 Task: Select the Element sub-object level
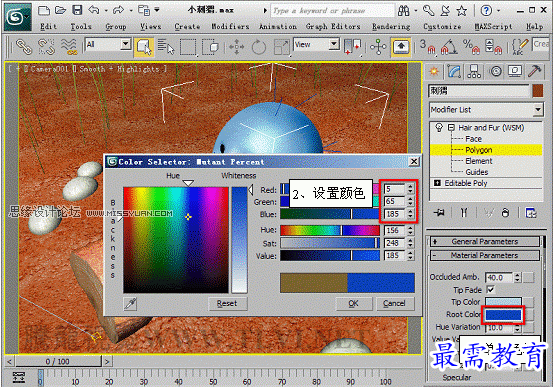point(478,161)
